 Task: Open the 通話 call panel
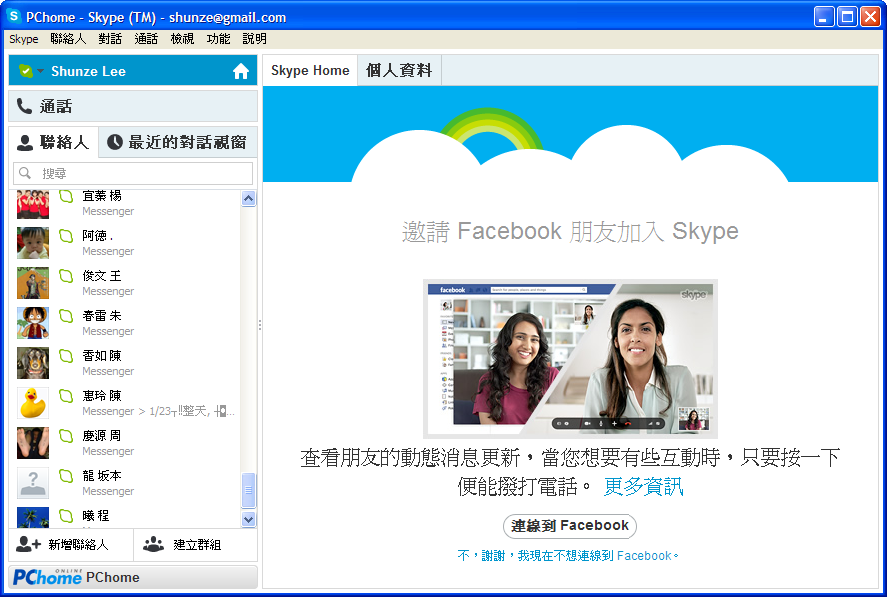[133, 106]
